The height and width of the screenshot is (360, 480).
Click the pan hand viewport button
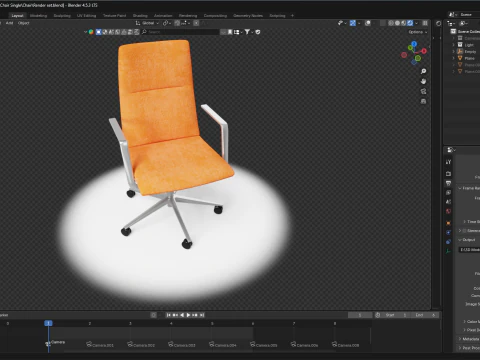(x=423, y=81)
